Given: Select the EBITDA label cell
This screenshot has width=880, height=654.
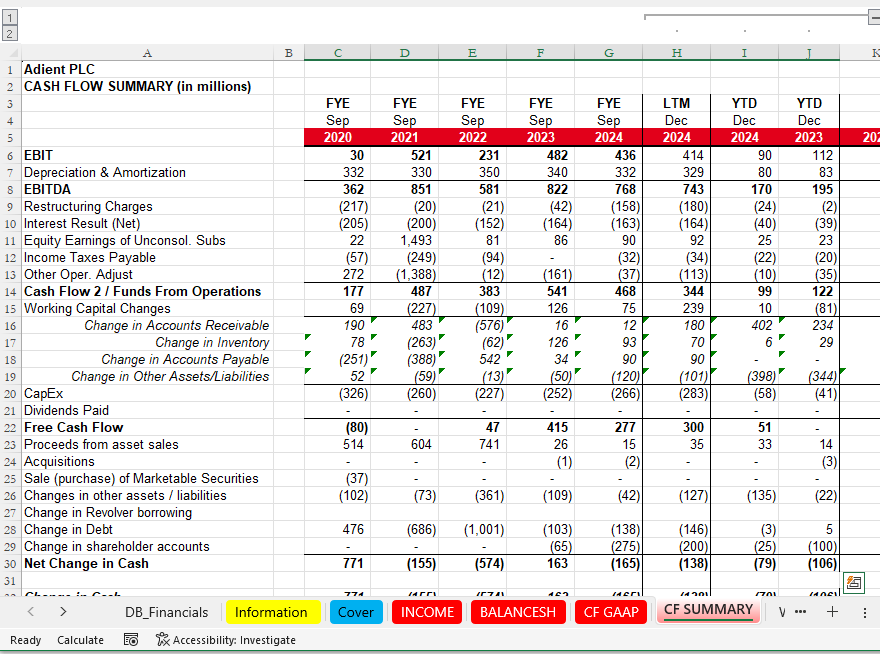Looking at the screenshot, I should [148, 189].
